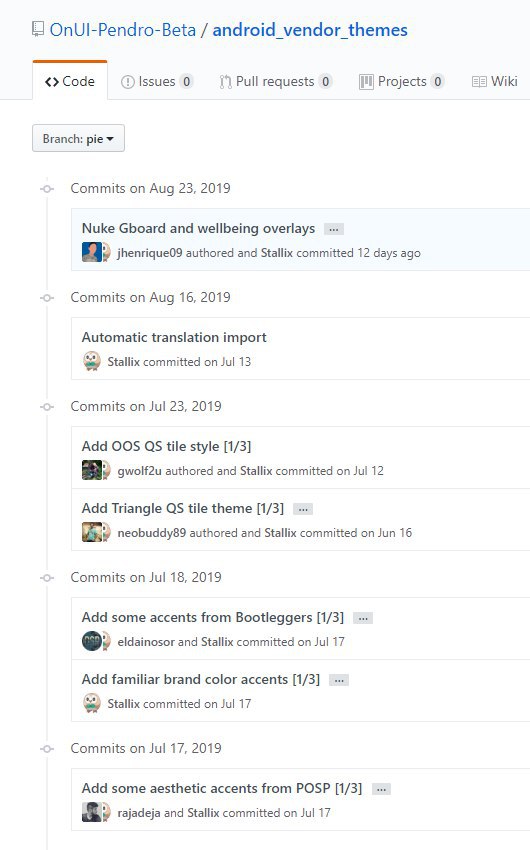The image size is (530, 850).
Task: Click eldainosor's avatar on Bootleggers accents commit
Action: point(92,641)
